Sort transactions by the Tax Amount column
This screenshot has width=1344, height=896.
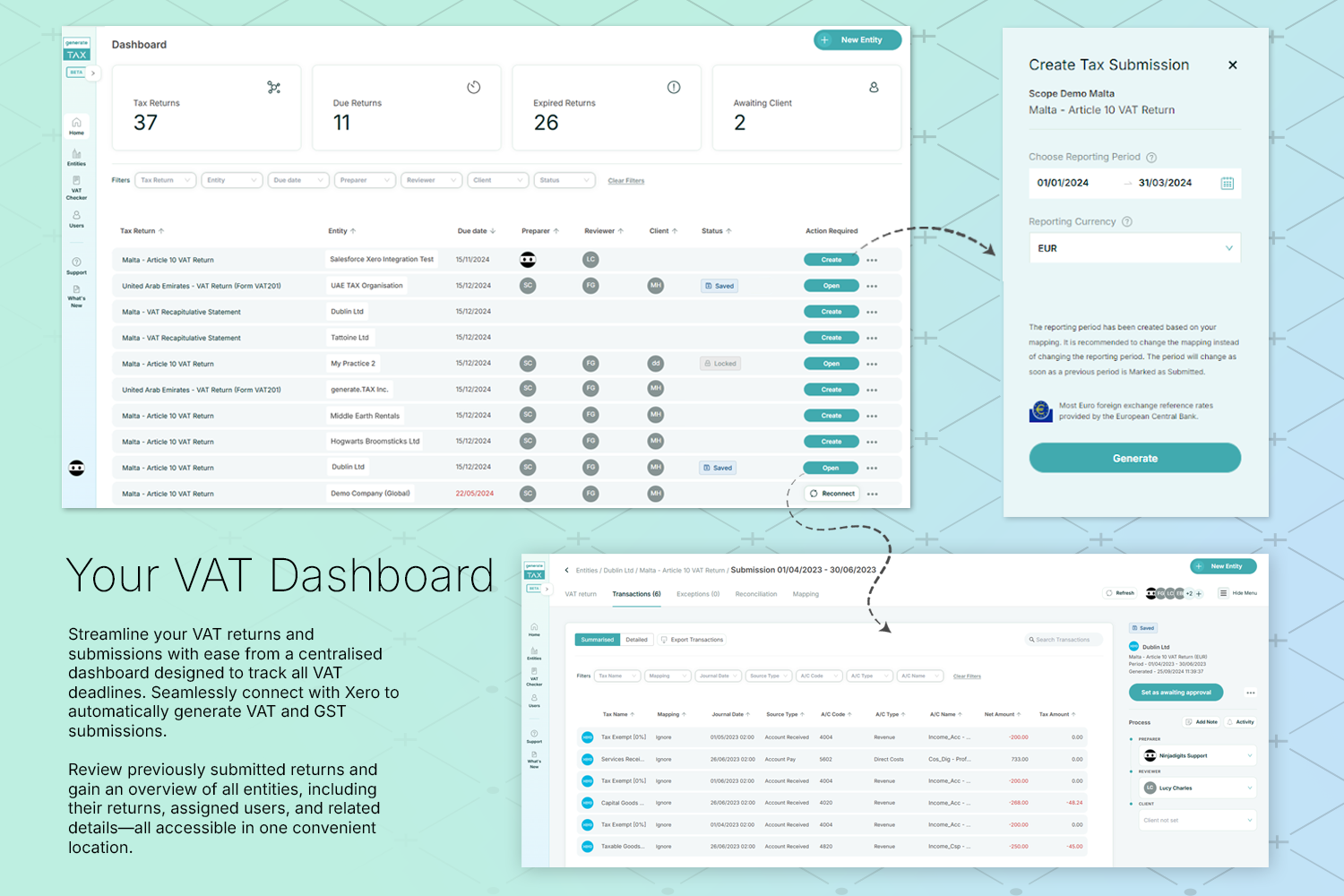point(1057,715)
